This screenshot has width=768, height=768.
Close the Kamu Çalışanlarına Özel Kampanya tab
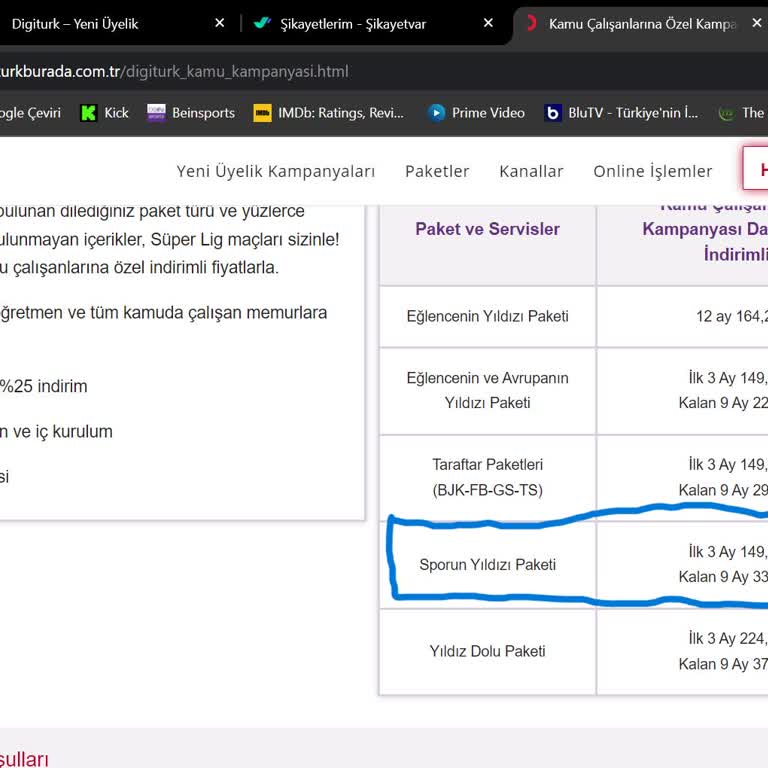coord(756,23)
